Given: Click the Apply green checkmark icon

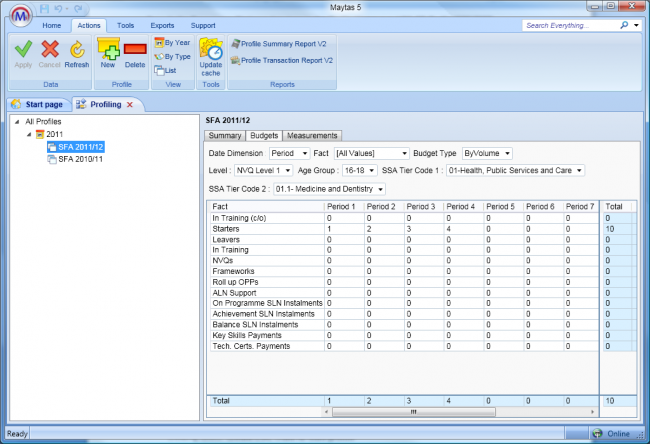Looking at the screenshot, I should coord(23,50).
